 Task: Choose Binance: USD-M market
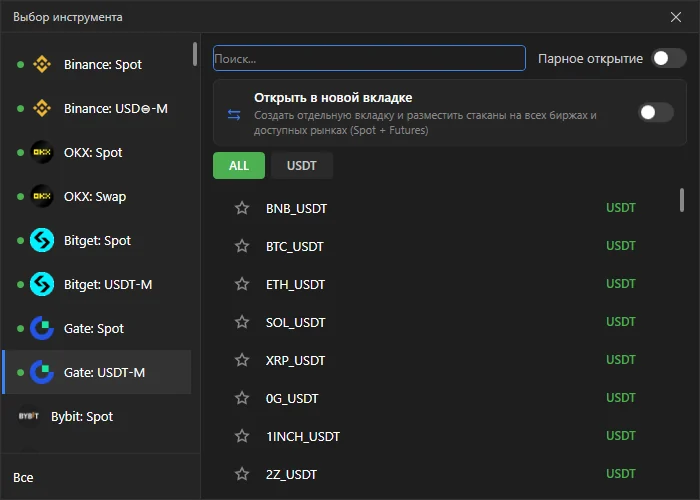(97, 108)
